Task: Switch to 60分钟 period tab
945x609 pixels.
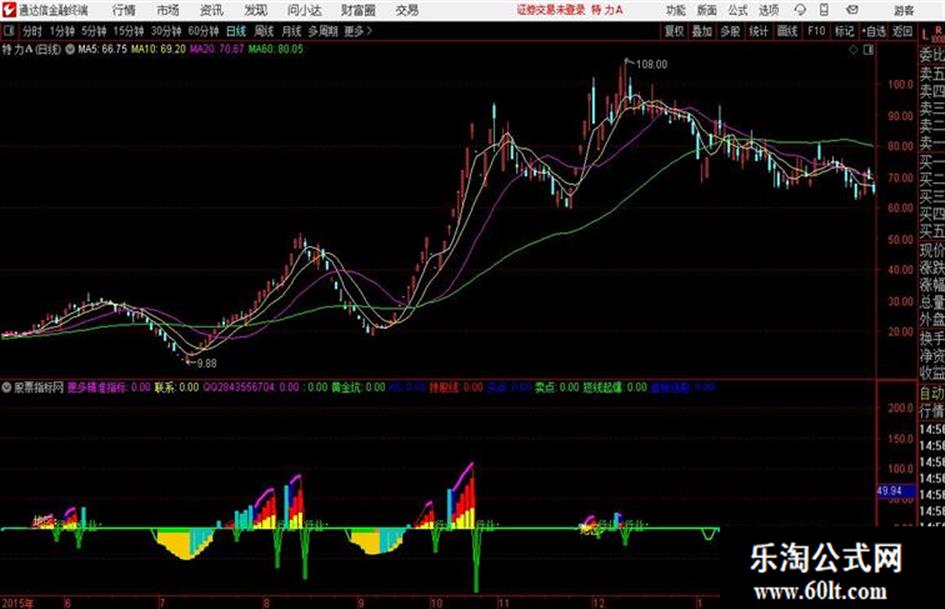Action: (x=203, y=31)
